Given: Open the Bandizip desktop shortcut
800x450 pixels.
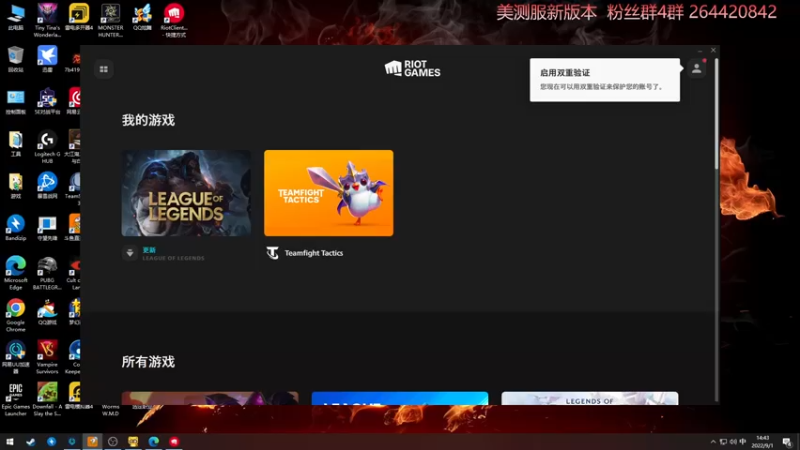Looking at the screenshot, I should click(x=16, y=227).
